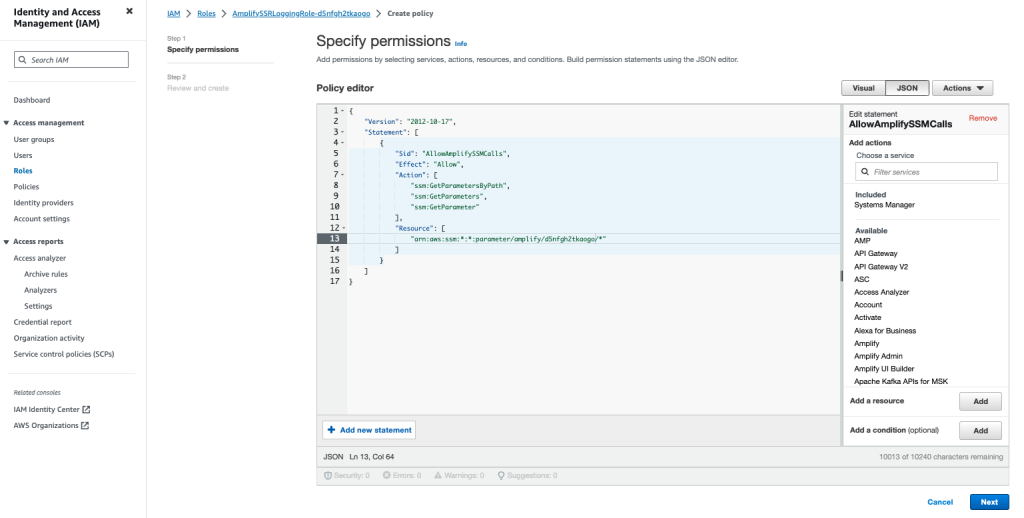Select Roles in the sidebar
The image size is (1024, 518).
[x=23, y=171]
